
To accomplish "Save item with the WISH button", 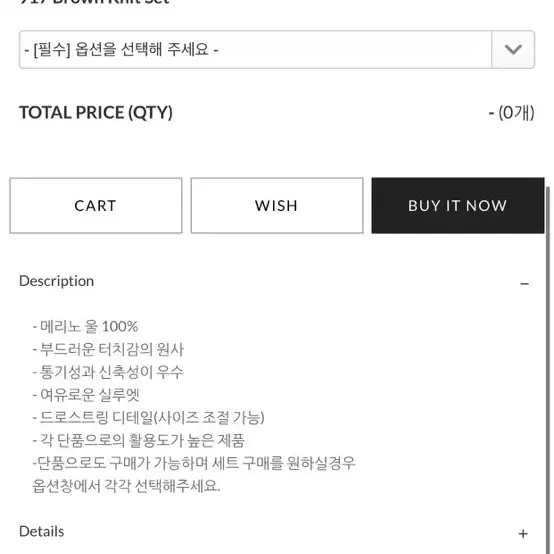I will coord(277,206).
